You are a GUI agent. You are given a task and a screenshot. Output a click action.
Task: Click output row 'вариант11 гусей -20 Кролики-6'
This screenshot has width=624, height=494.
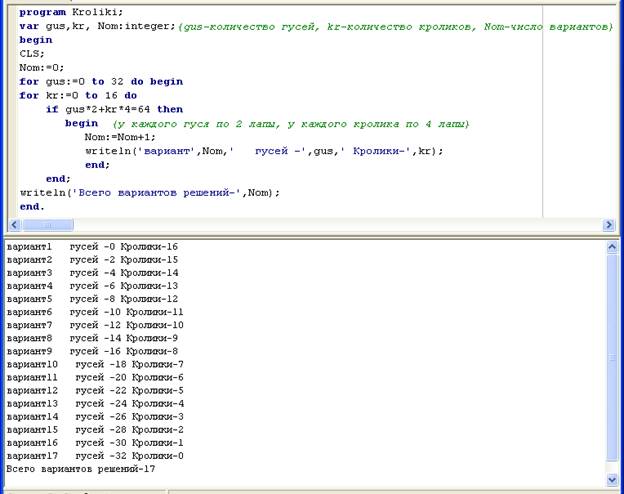point(95,377)
